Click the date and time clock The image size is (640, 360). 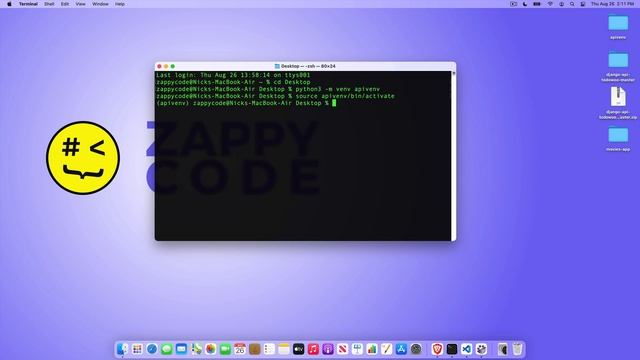[613, 4]
